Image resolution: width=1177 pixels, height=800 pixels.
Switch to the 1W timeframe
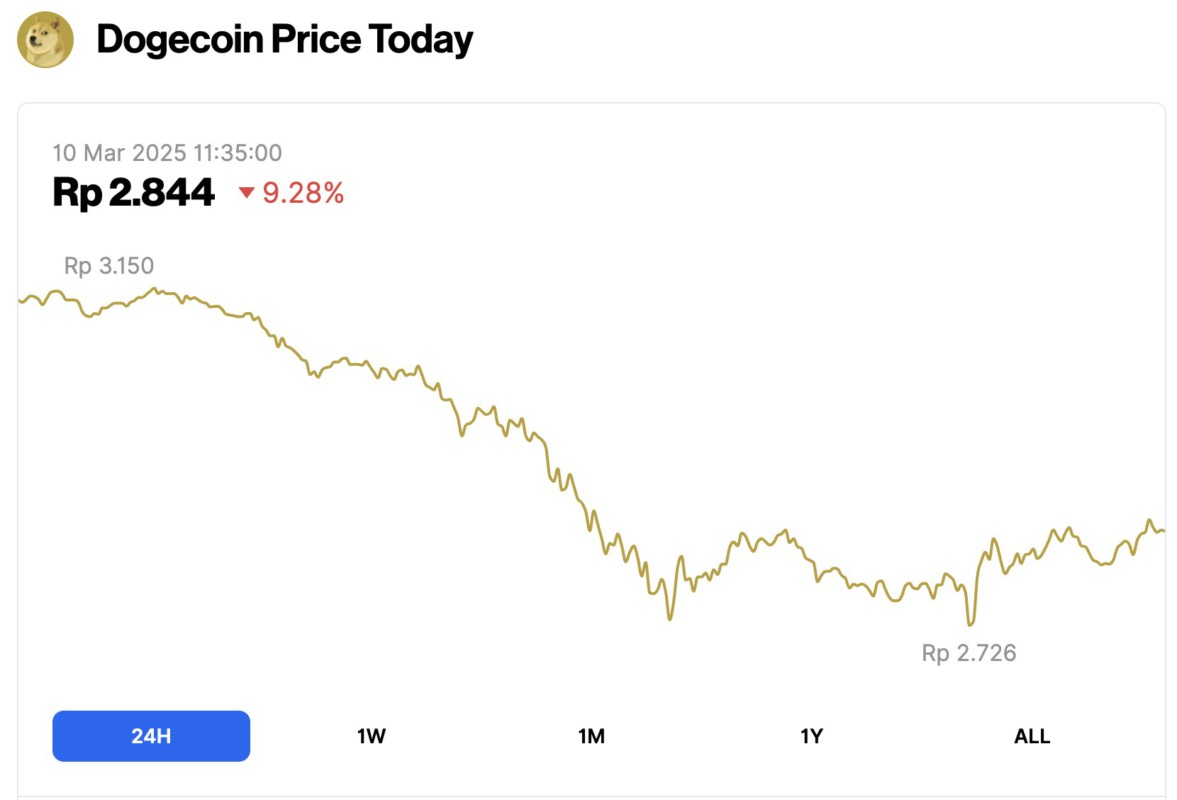[x=371, y=735]
